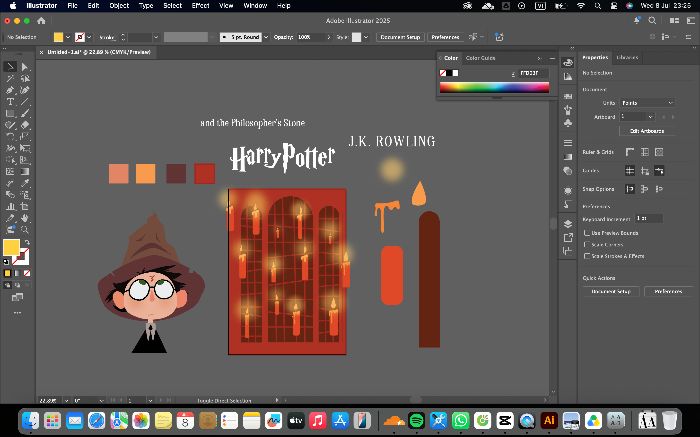The height and width of the screenshot is (437, 700).
Task: Open the stroke weight dropdown
Action: click(x=156, y=37)
